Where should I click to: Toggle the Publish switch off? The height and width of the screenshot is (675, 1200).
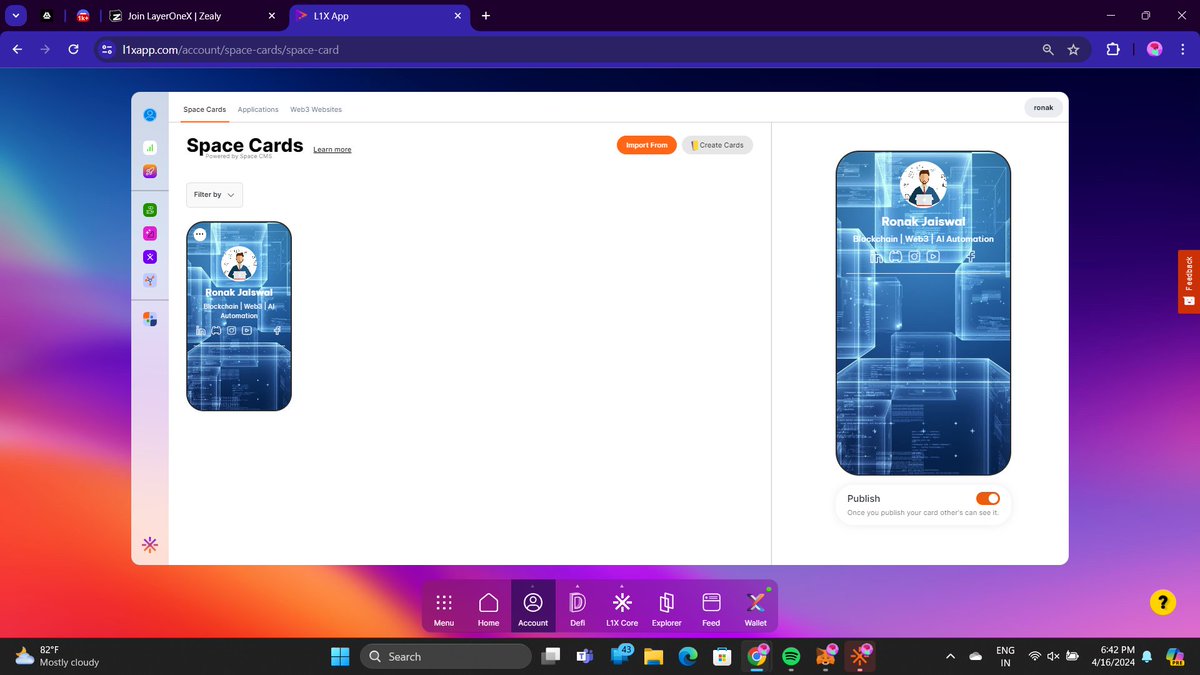tap(987, 498)
